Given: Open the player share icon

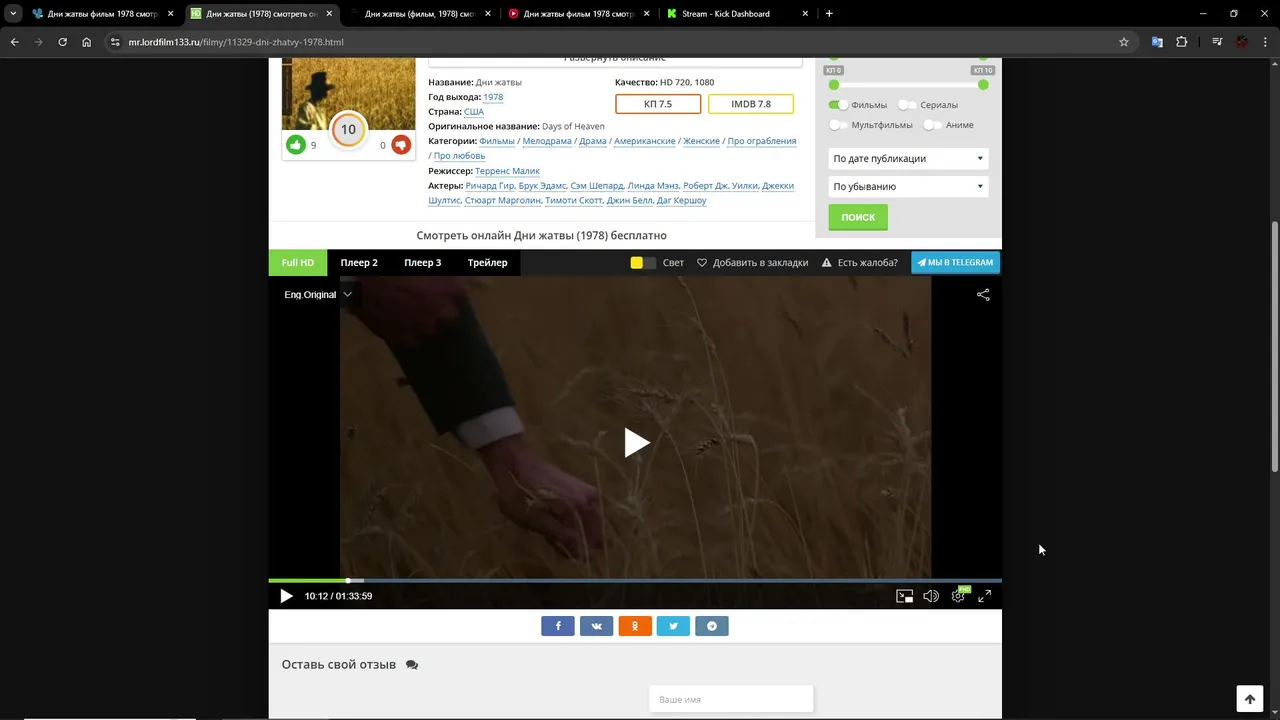Looking at the screenshot, I should [983, 295].
